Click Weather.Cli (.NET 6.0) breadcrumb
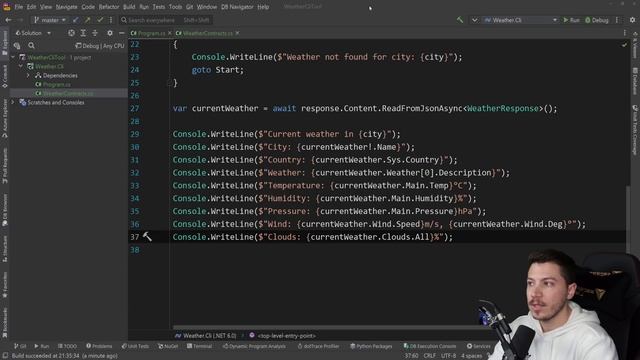 coord(206,336)
